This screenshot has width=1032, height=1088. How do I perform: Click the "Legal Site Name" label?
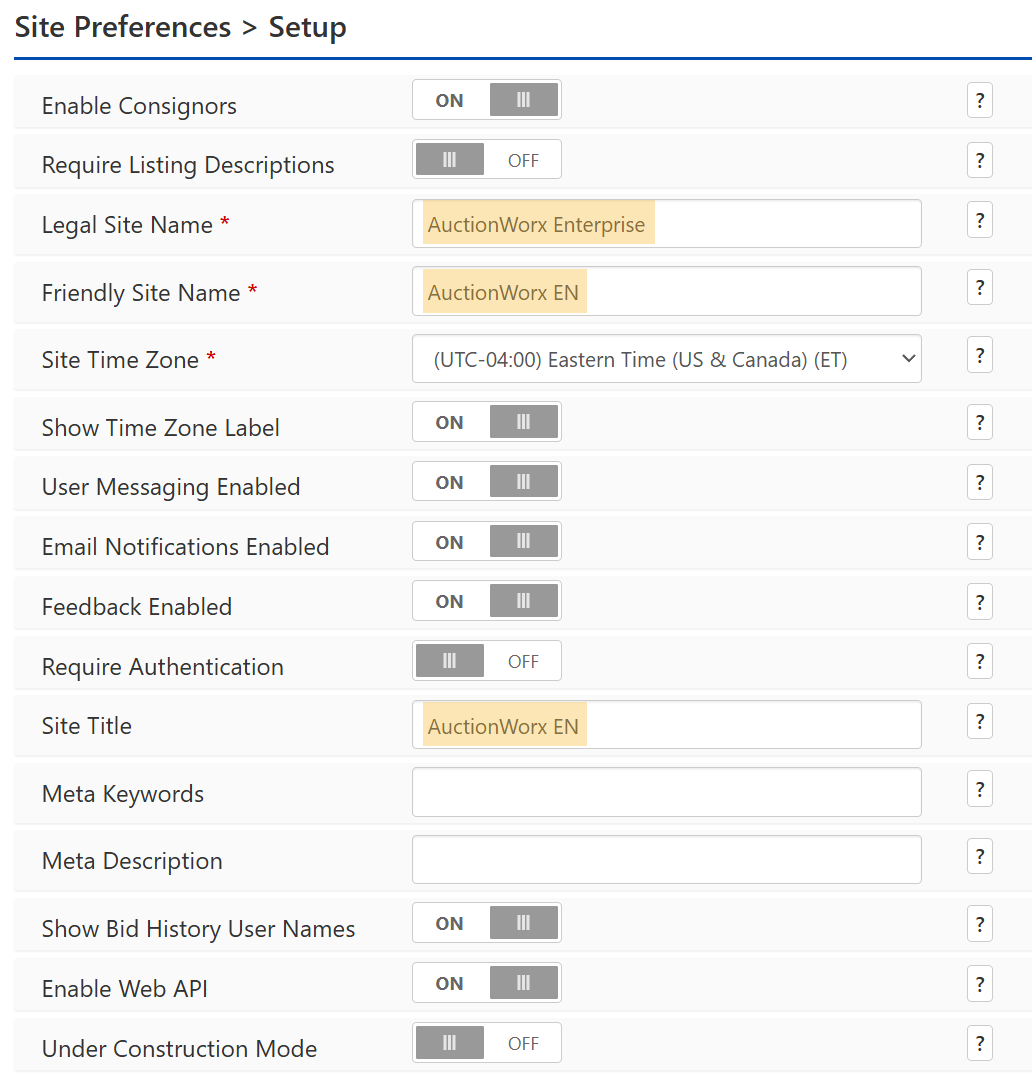pyautogui.click(x=127, y=225)
